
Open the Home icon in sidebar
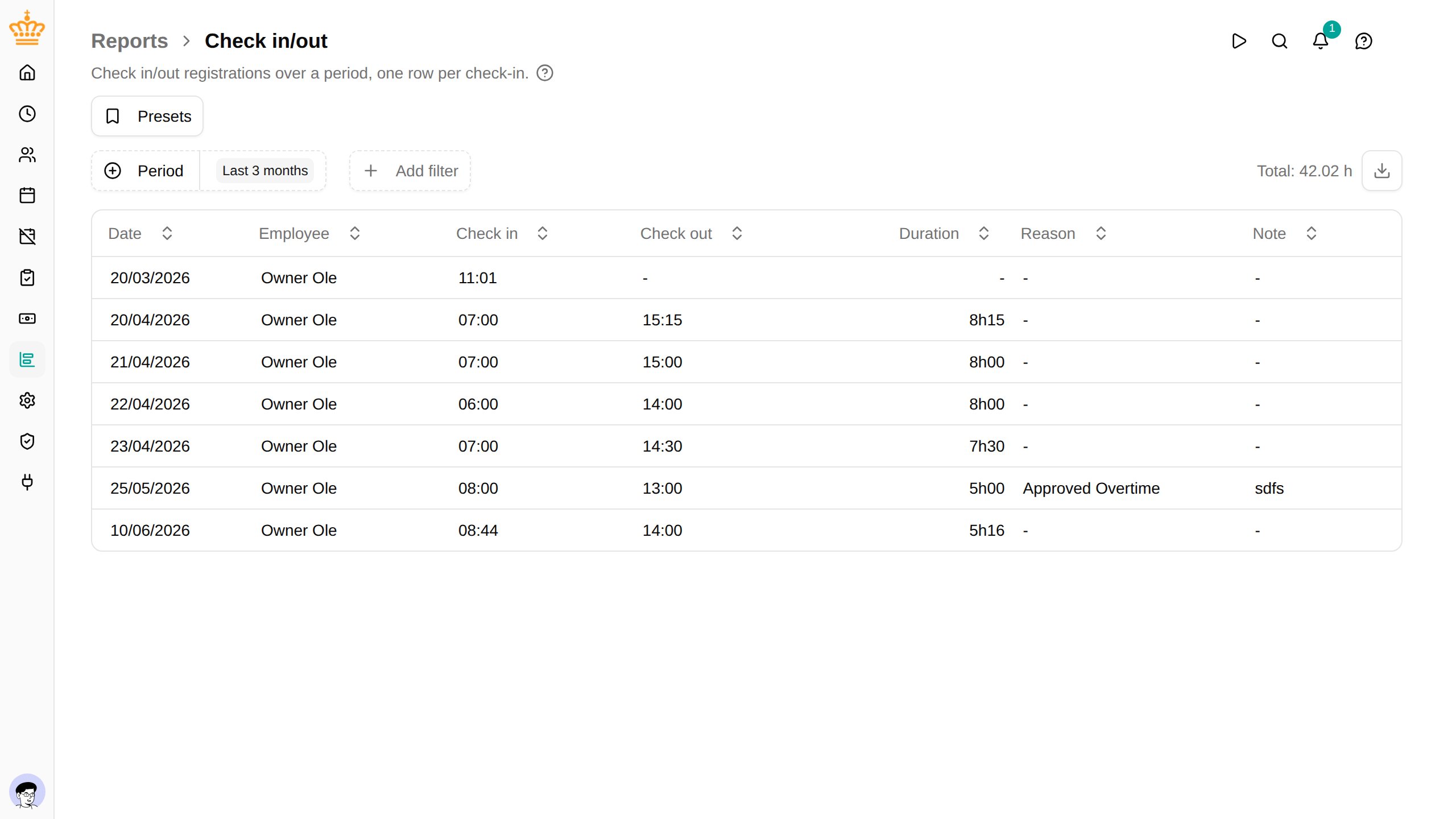point(27,73)
